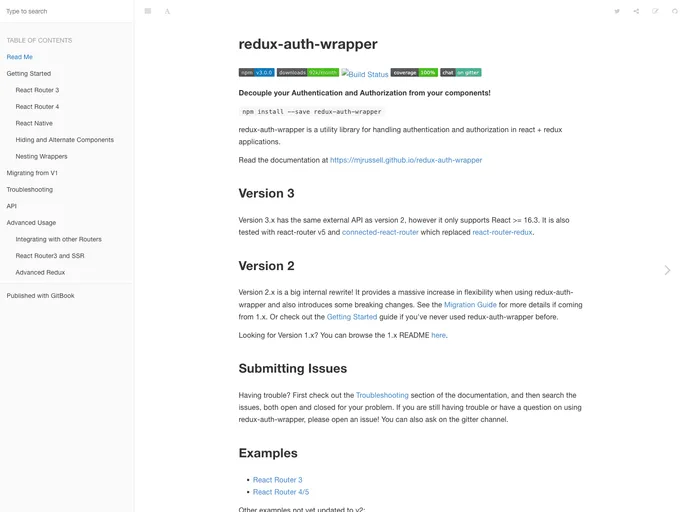688x512 pixels.
Task: Open the GitHub repository icon
Action: [x=675, y=11]
